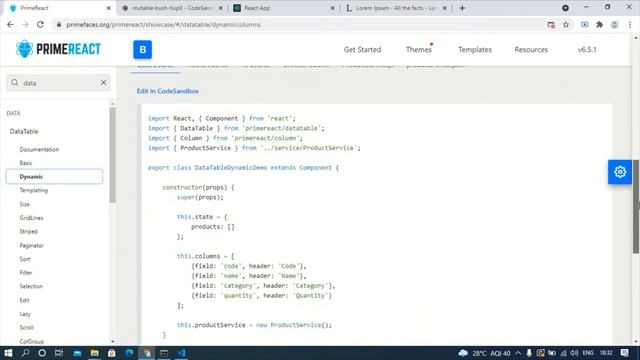Image resolution: width=640 pixels, height=360 pixels.
Task: Open the Striped DataTable demo
Action: 29,231
